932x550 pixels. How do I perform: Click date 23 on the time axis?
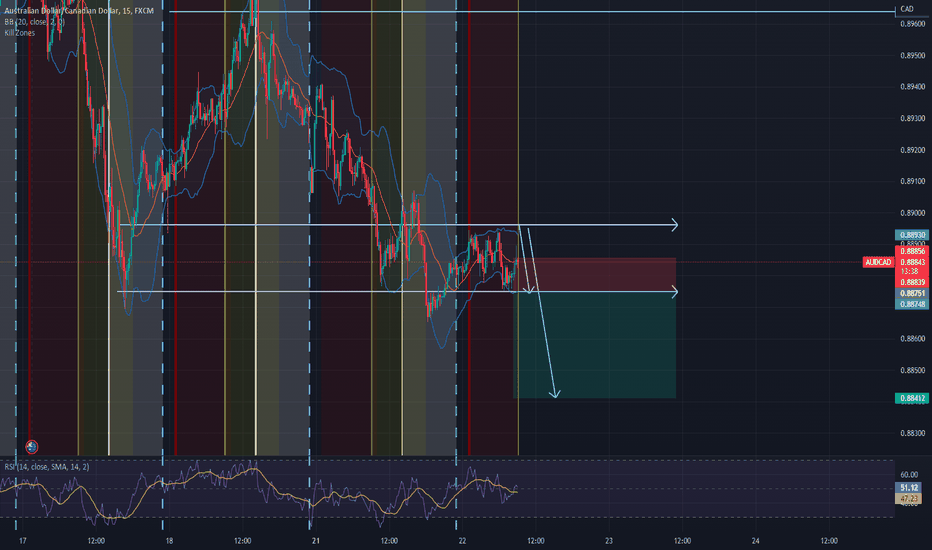pyautogui.click(x=609, y=540)
